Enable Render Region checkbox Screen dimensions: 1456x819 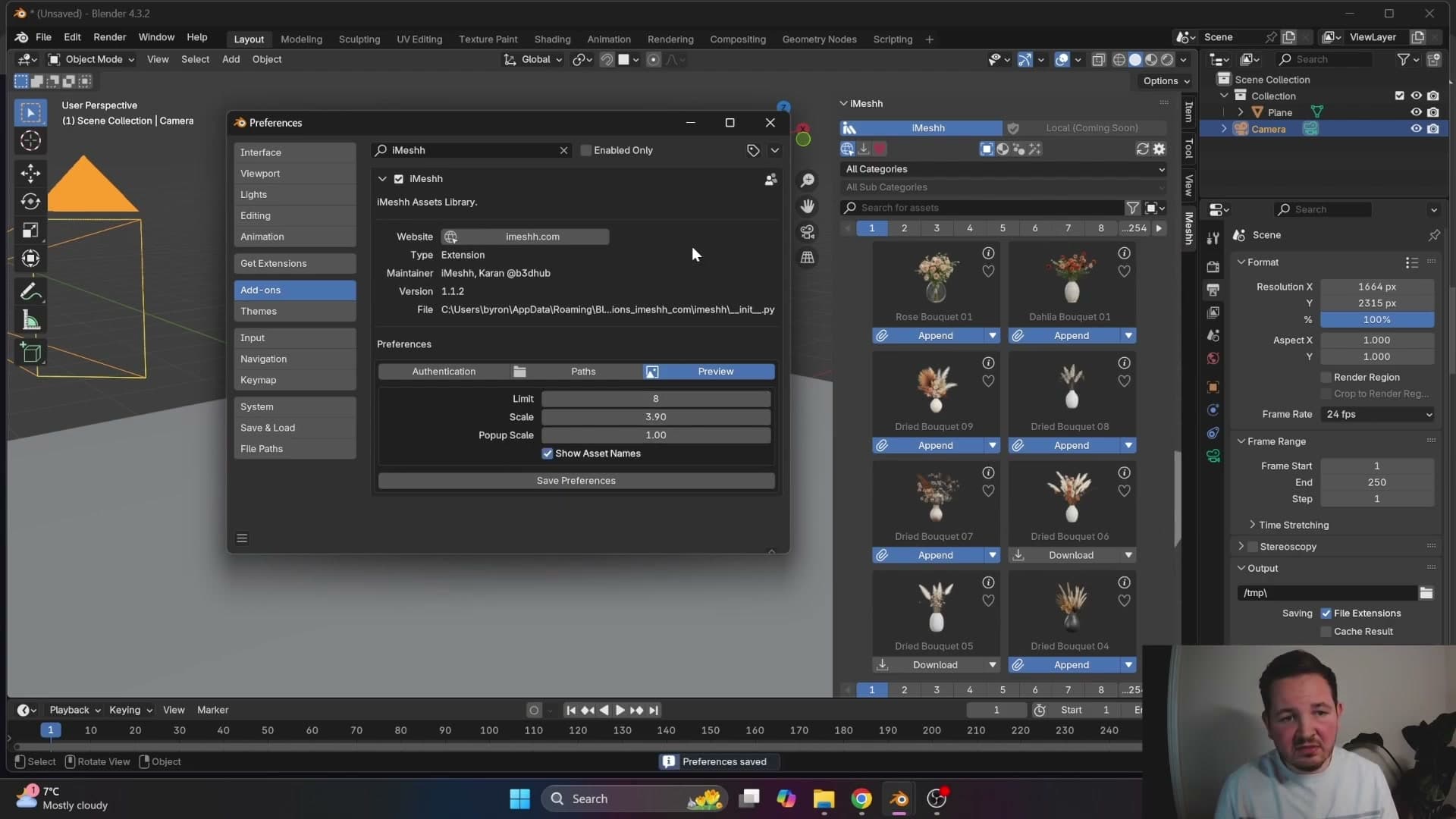[x=1326, y=378]
